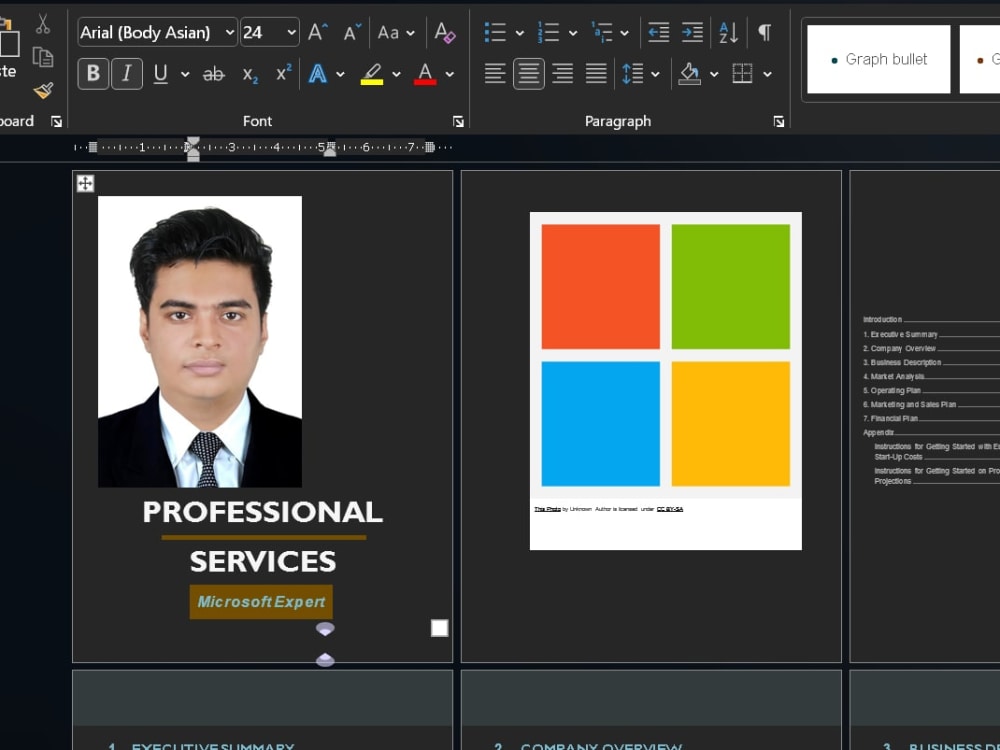Select the profile photo on cover page
The image size is (1000, 750).
(200, 342)
